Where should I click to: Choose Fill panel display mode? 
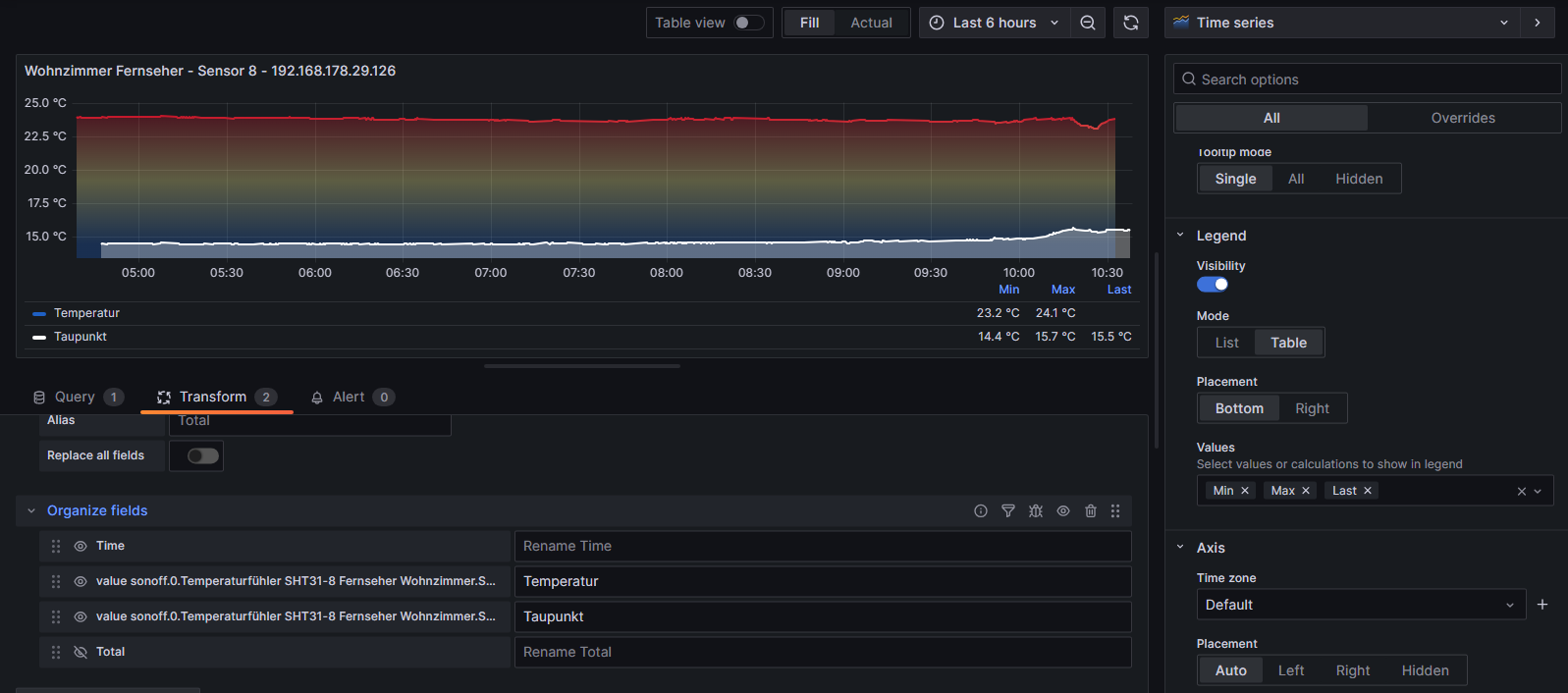[x=809, y=23]
